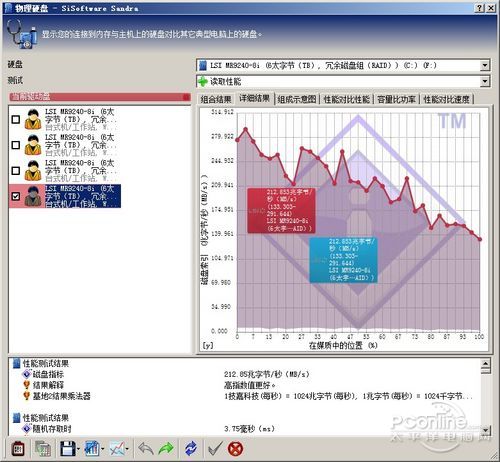500x462 pixels.
Task: Switch to the 详细结果 tab
Action: coord(254,98)
